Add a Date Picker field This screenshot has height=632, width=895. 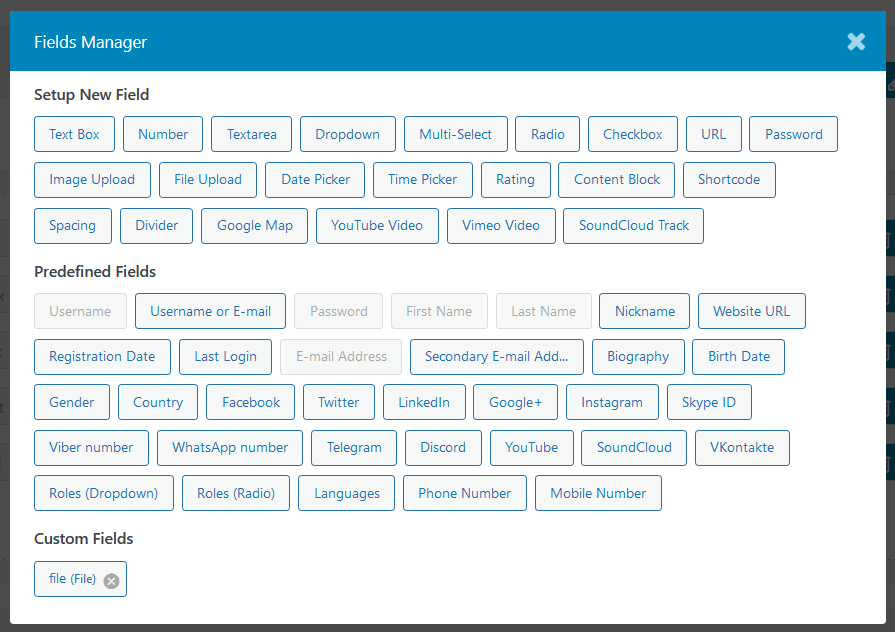[315, 180]
